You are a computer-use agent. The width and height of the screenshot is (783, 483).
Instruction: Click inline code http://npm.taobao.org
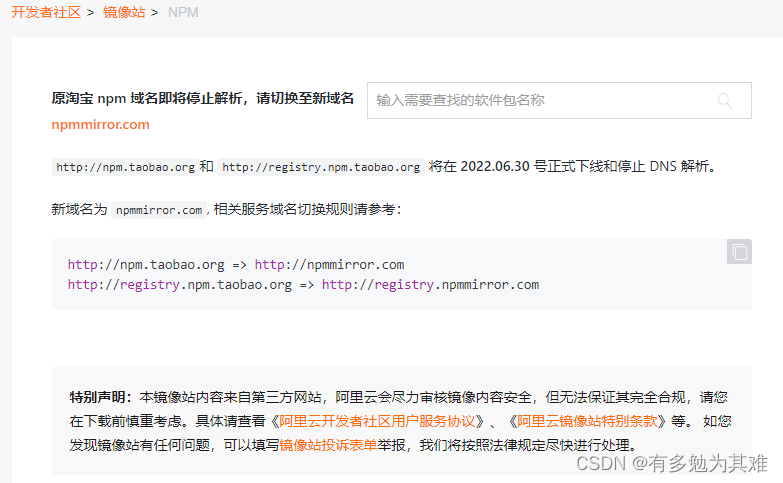[125, 167]
